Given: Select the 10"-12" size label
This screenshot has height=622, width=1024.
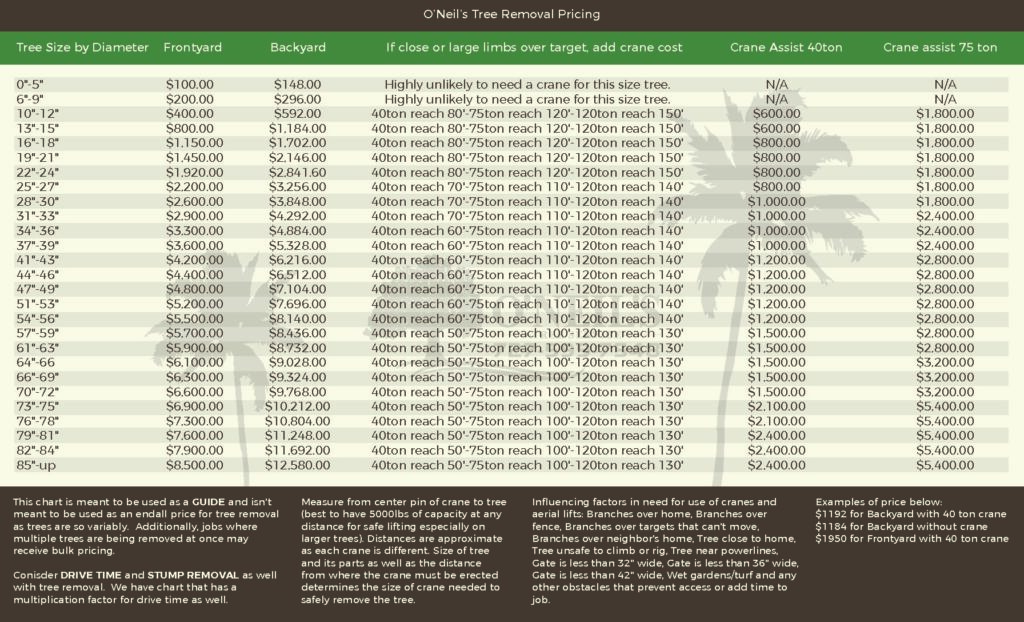Looking at the screenshot, I should coord(37,114).
